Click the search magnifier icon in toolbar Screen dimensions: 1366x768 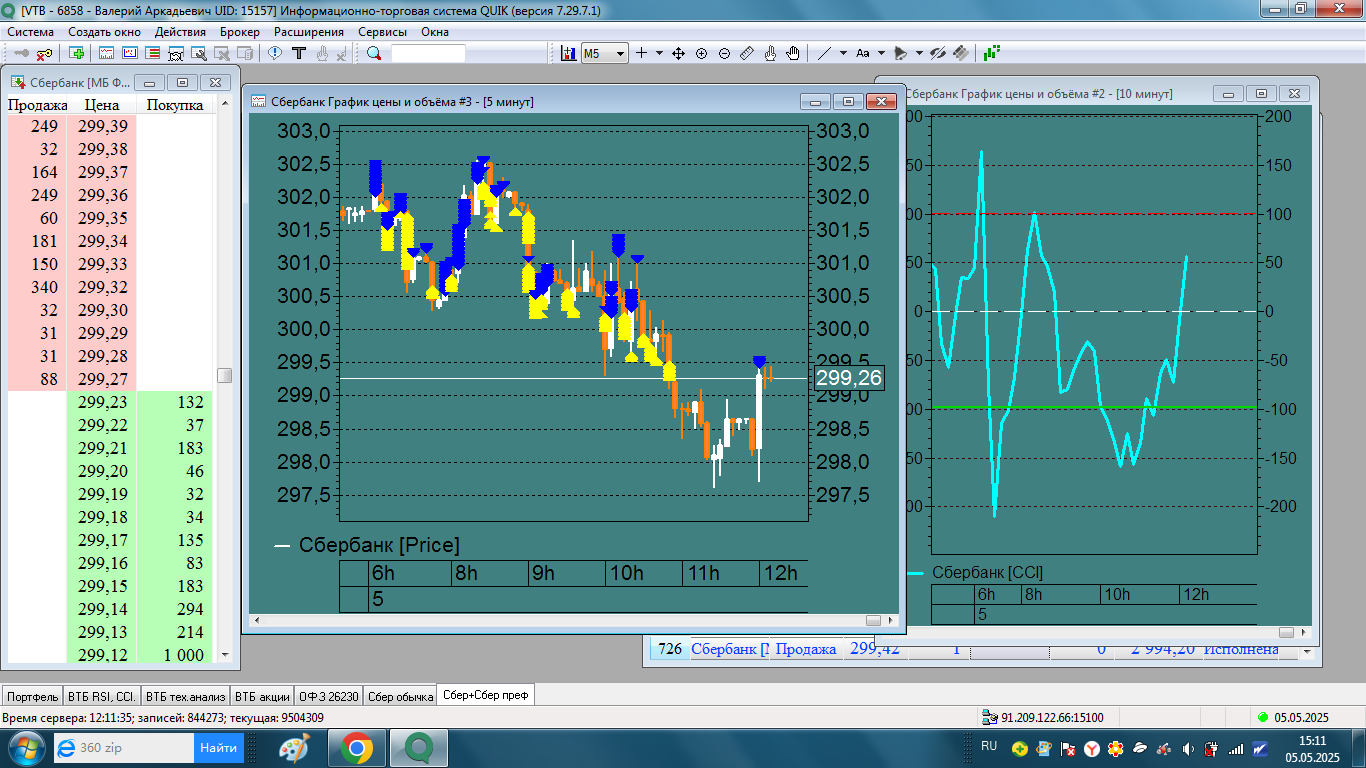374,53
